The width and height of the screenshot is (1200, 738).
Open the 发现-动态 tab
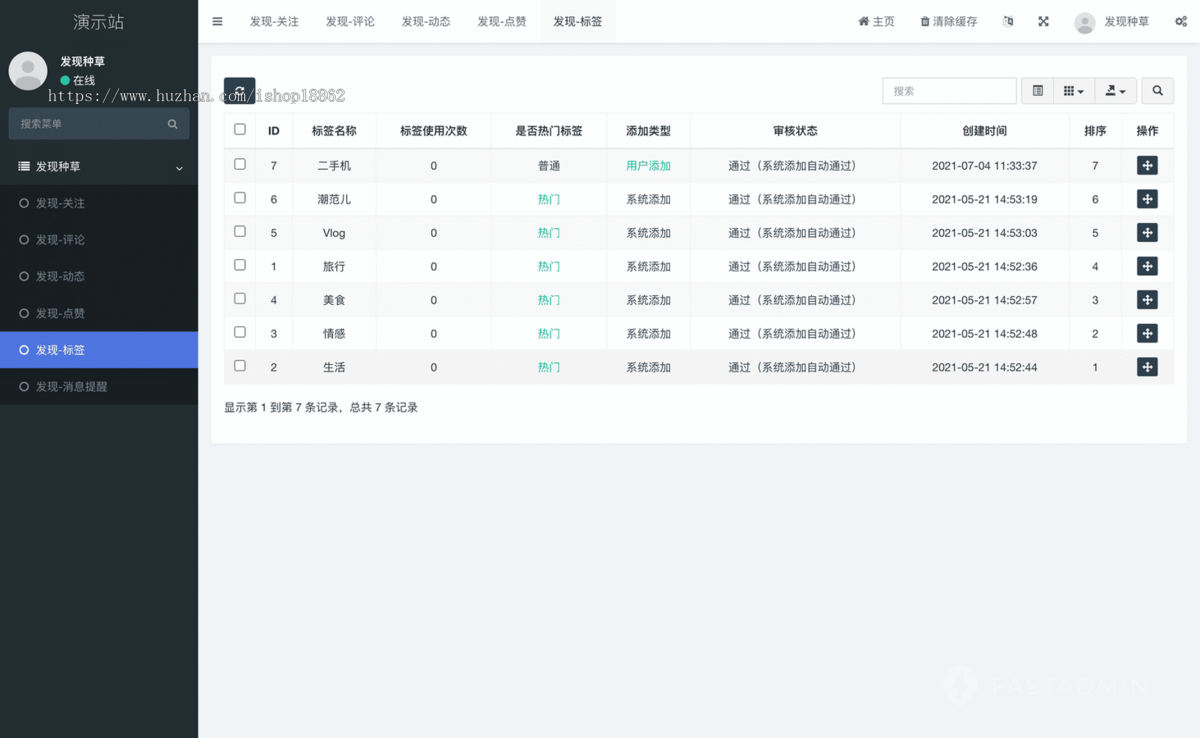coord(426,21)
